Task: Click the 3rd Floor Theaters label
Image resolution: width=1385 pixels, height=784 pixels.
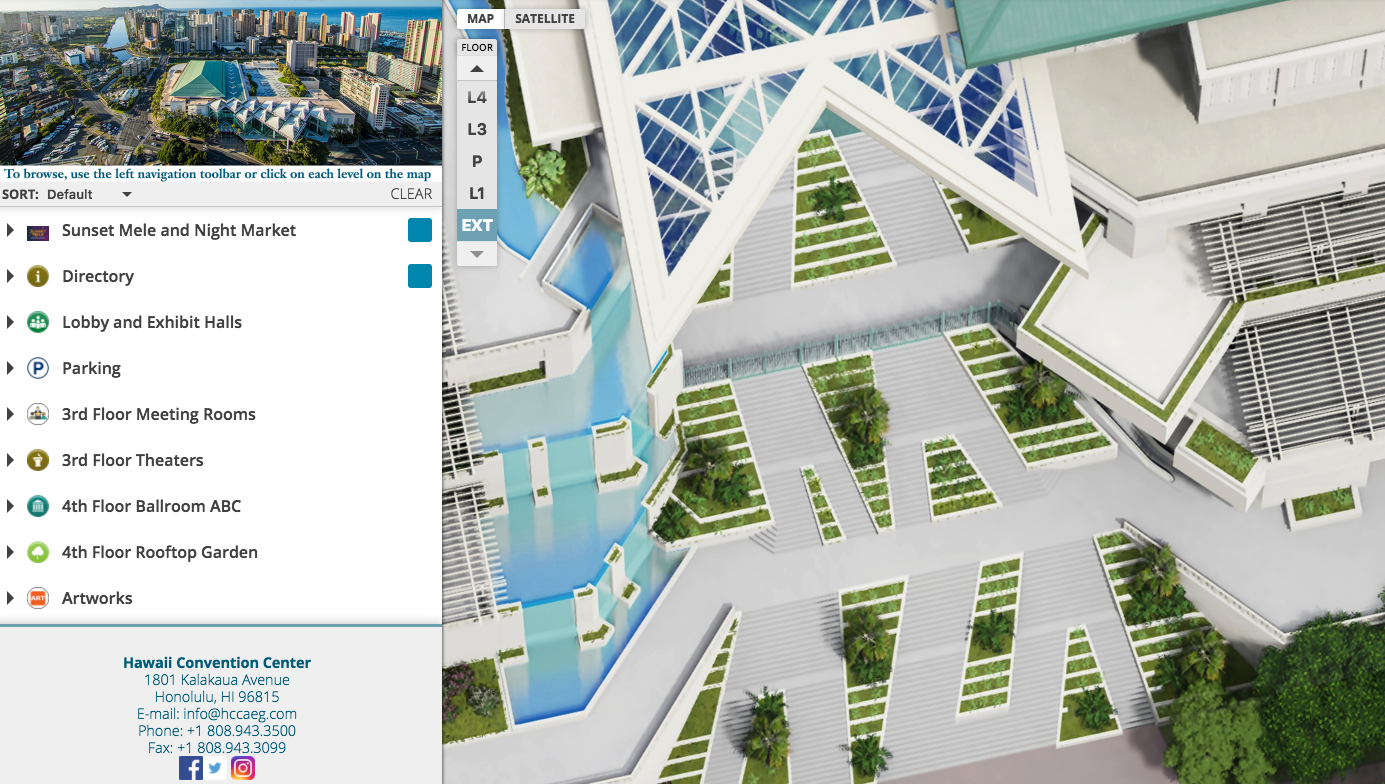Action: click(x=133, y=460)
